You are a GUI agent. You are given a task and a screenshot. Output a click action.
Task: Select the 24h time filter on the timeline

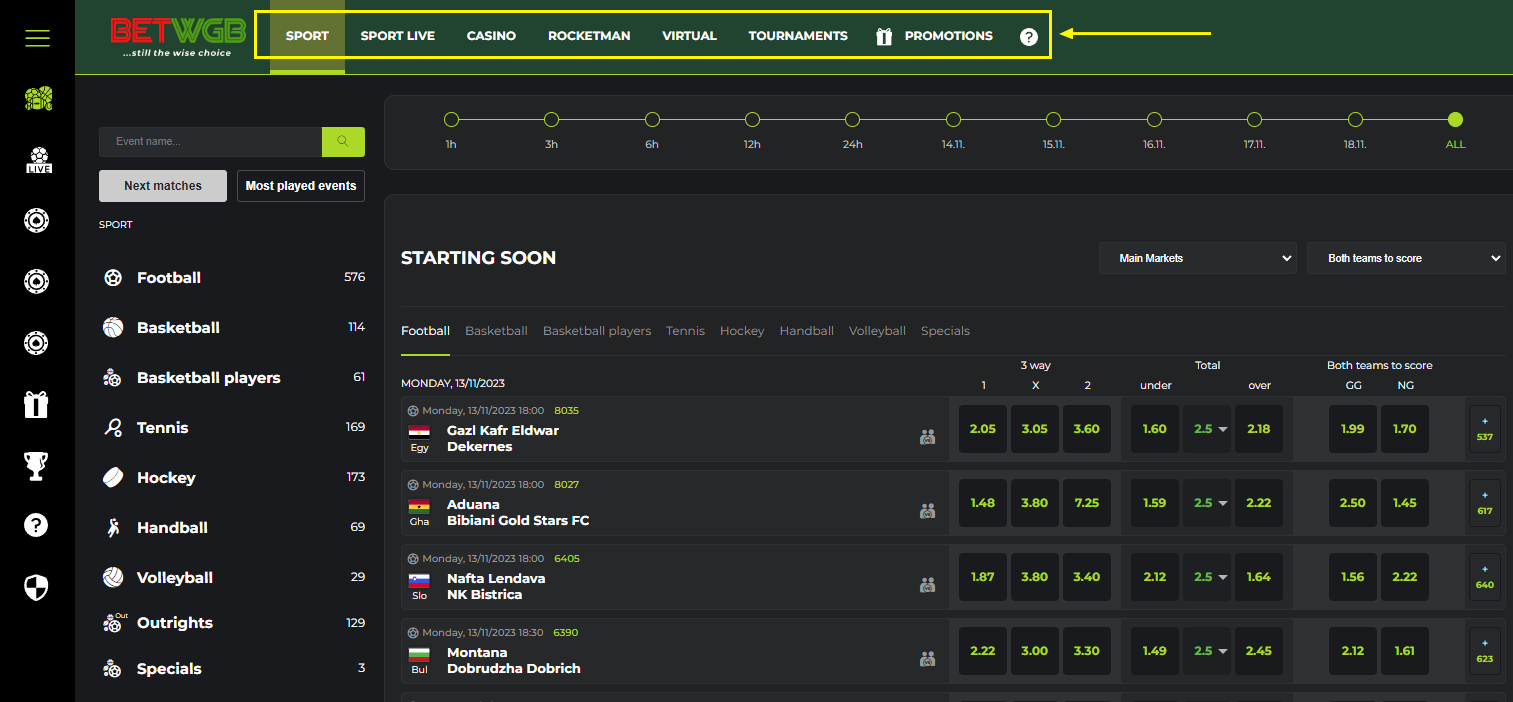tap(852, 119)
